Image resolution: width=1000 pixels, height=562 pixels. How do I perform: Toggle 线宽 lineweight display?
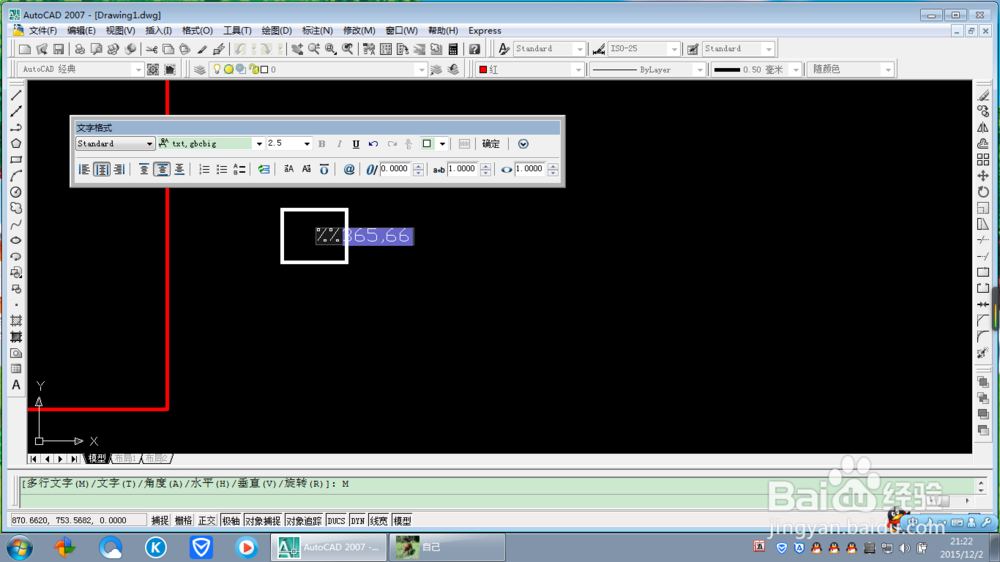click(378, 521)
